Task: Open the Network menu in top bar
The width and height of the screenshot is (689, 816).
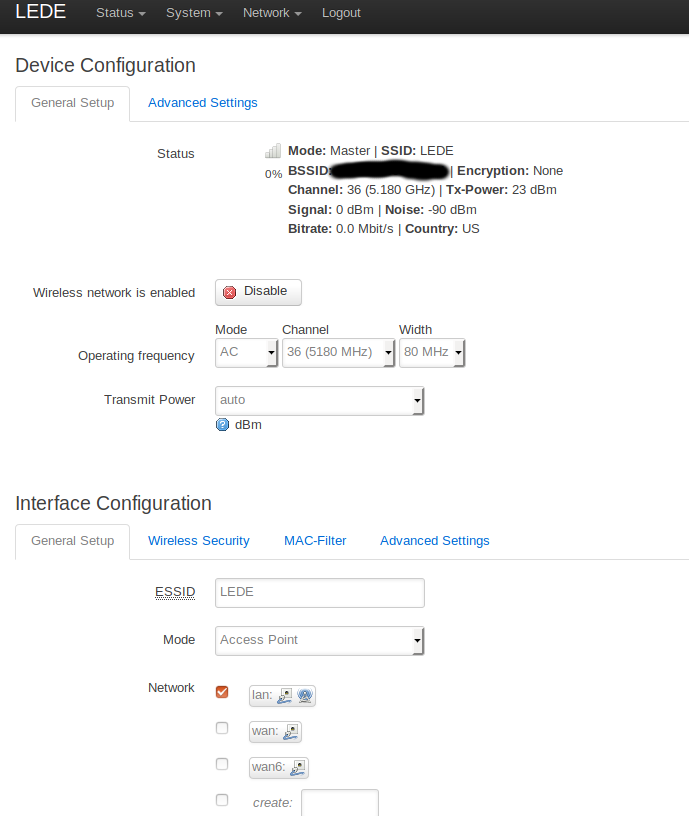Action: click(x=272, y=13)
